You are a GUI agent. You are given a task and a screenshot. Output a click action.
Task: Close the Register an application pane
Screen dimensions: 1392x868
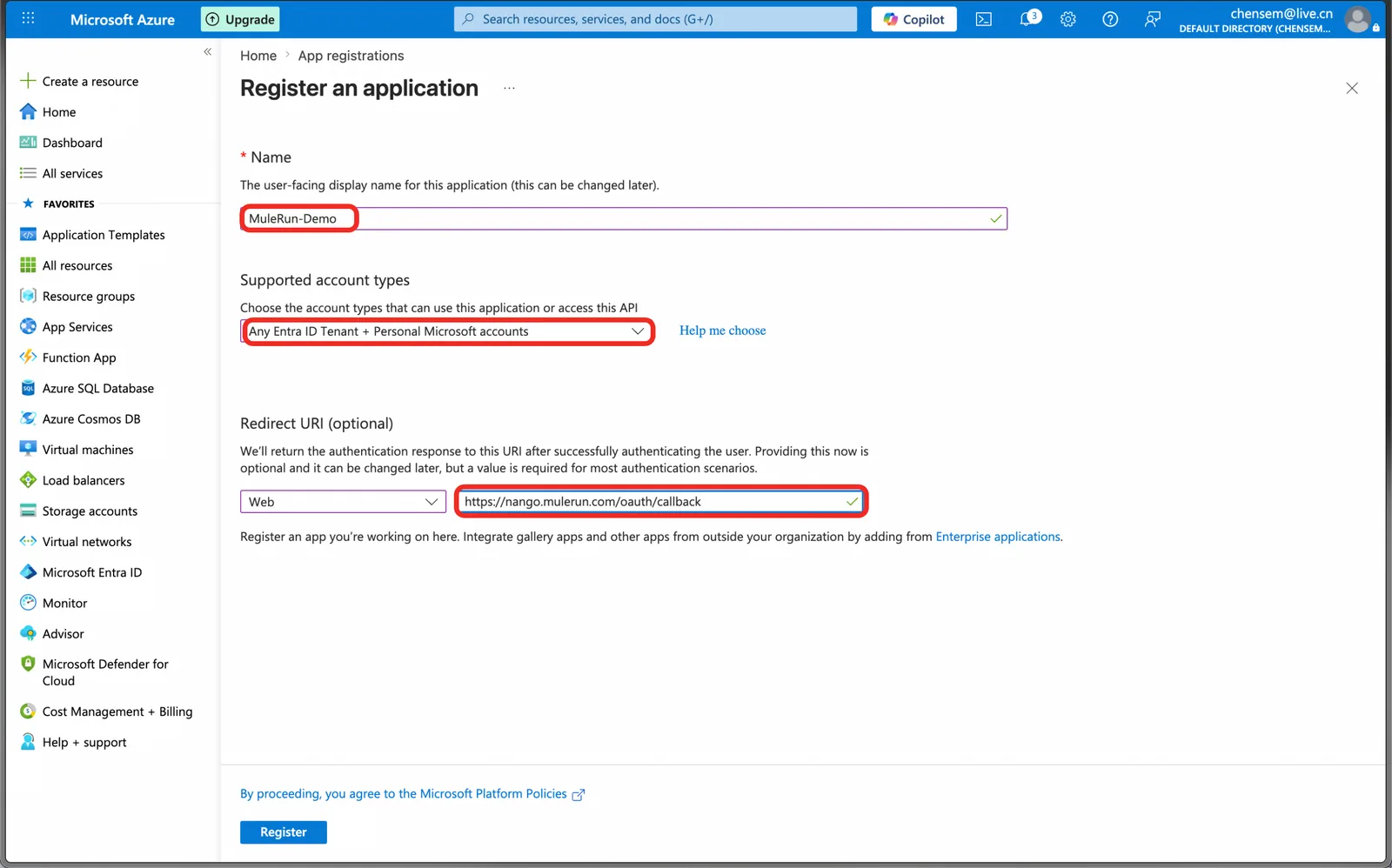pyautogui.click(x=1352, y=88)
